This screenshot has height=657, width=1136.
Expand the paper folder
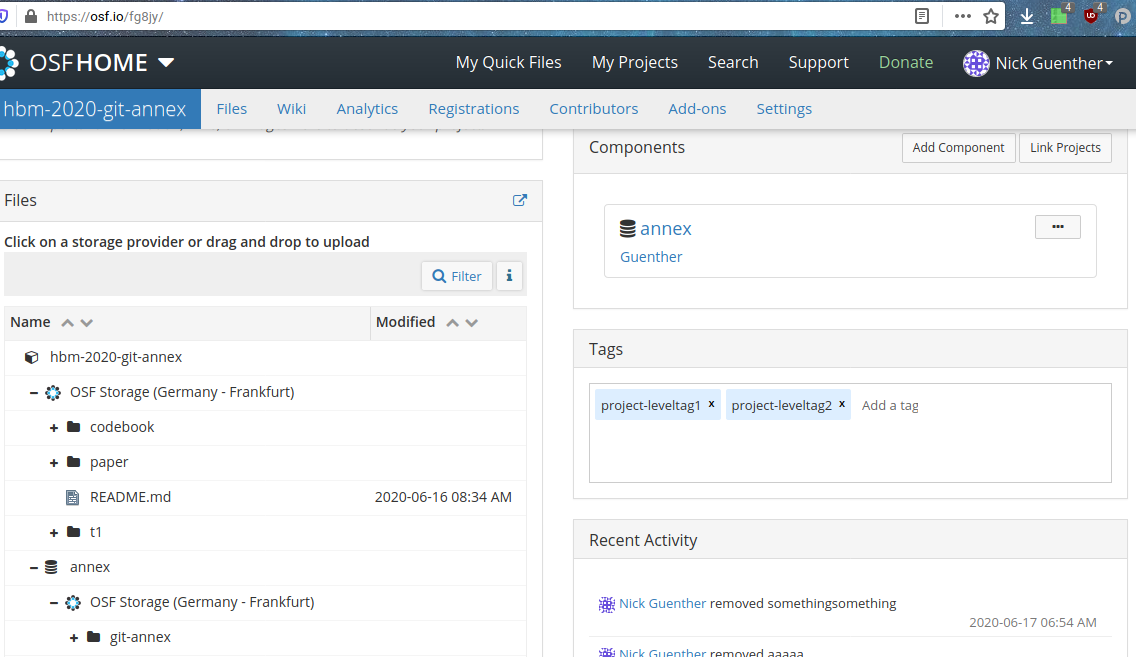pos(54,463)
